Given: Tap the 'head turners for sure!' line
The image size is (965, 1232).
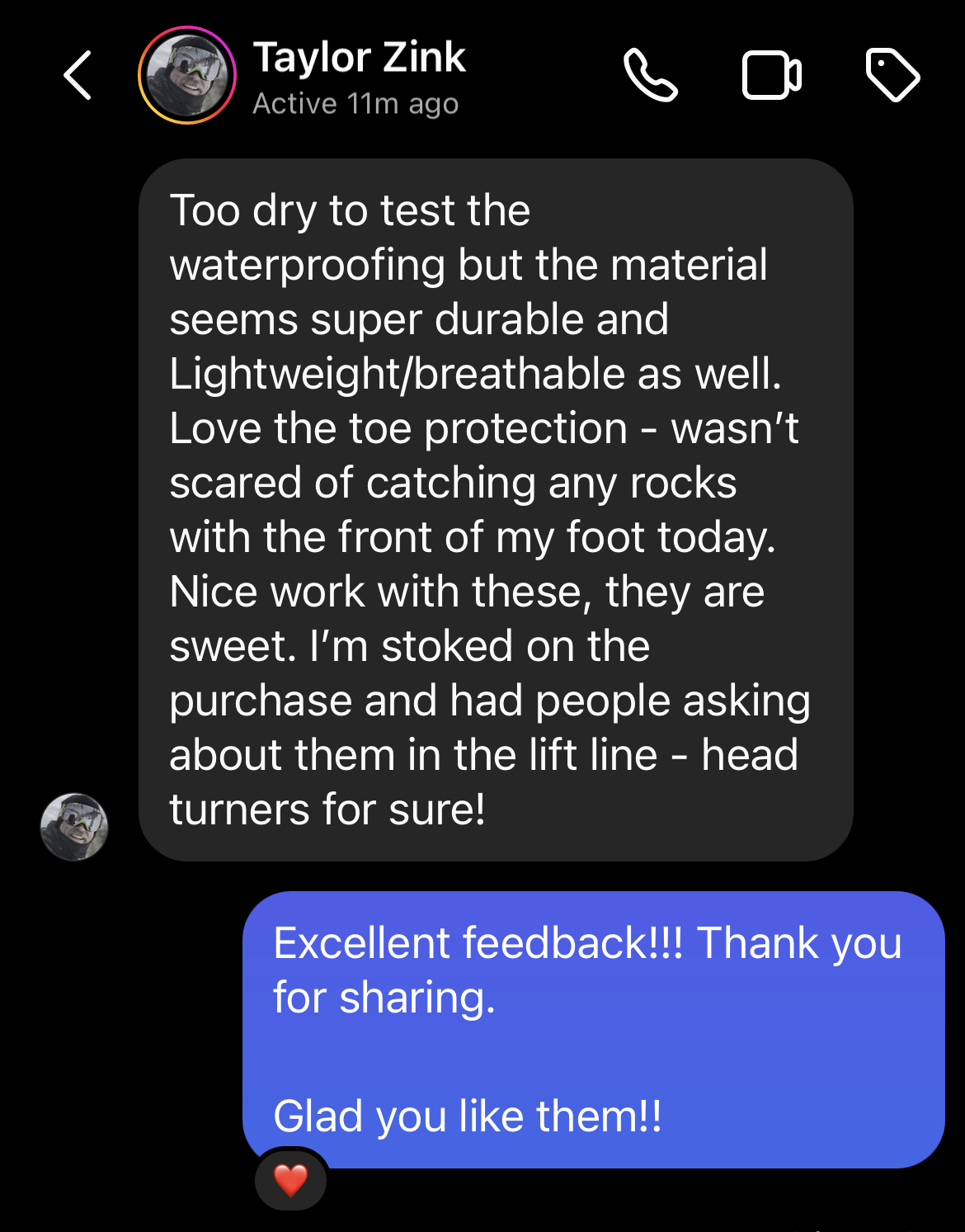Looking at the screenshot, I should click(x=484, y=782).
